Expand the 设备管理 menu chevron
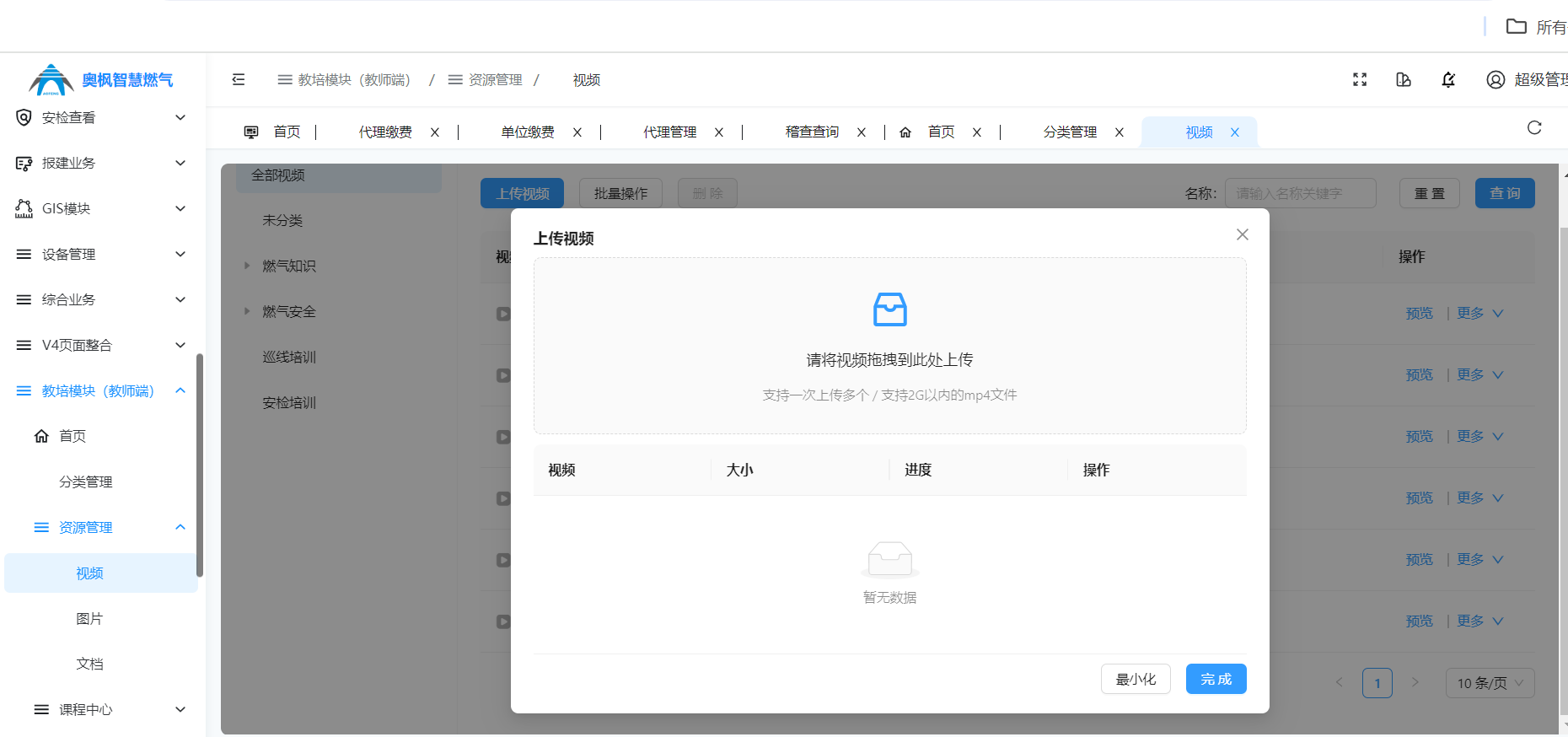Viewport: 1568px width, 737px height. (180, 254)
